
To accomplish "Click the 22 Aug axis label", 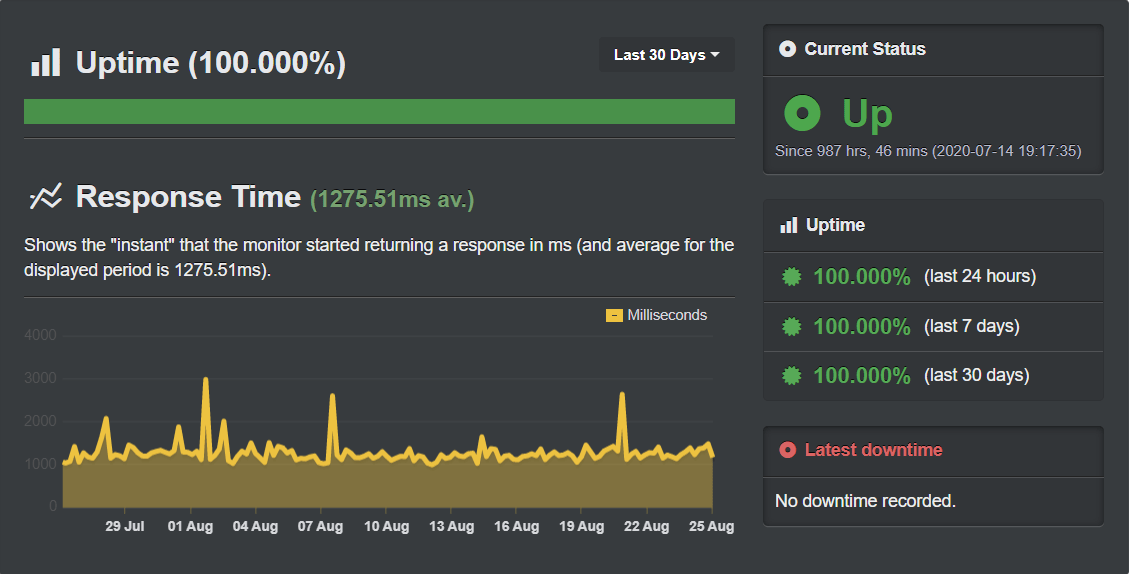I will pyautogui.click(x=647, y=526).
